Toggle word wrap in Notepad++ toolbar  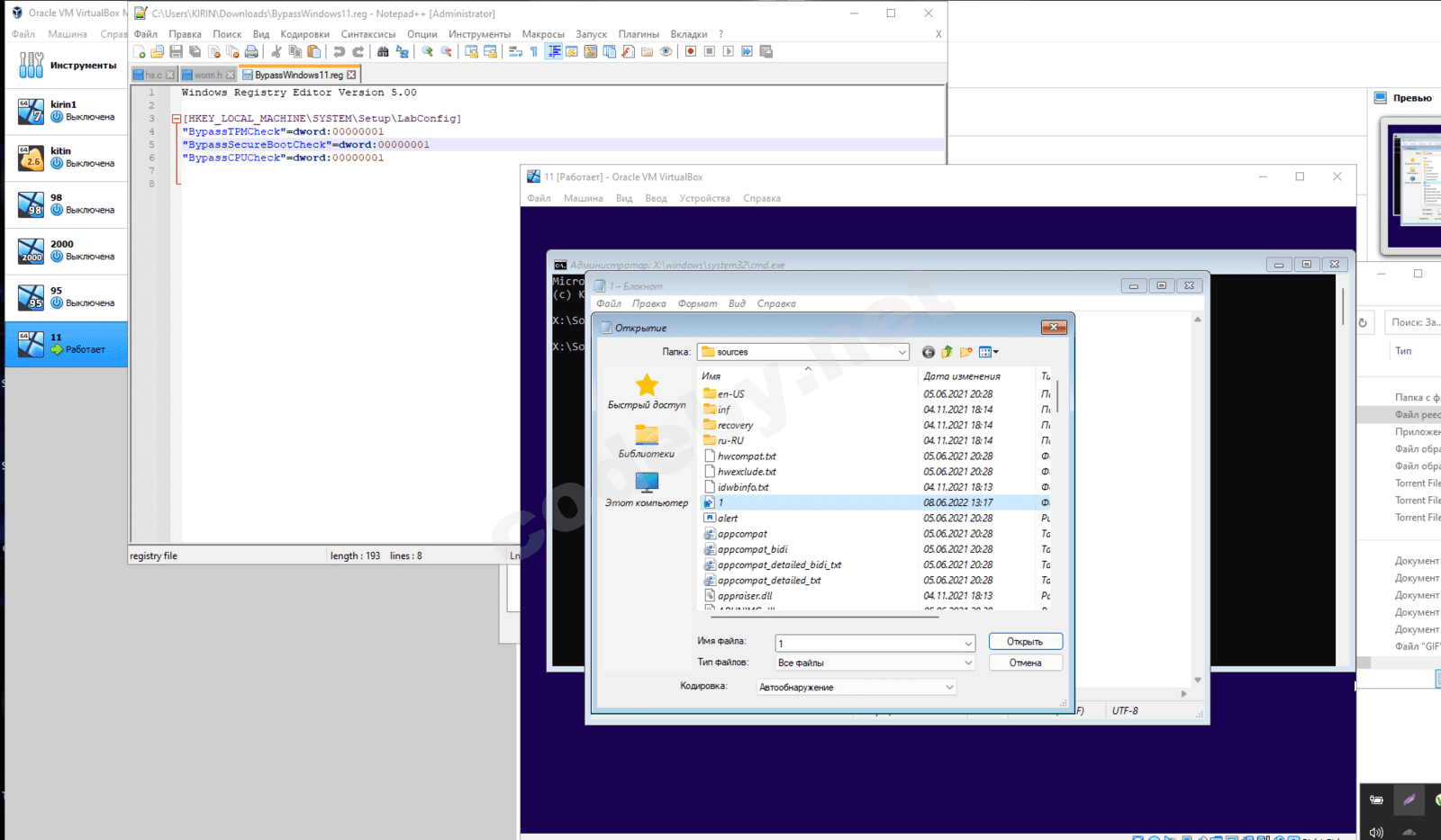(515, 52)
